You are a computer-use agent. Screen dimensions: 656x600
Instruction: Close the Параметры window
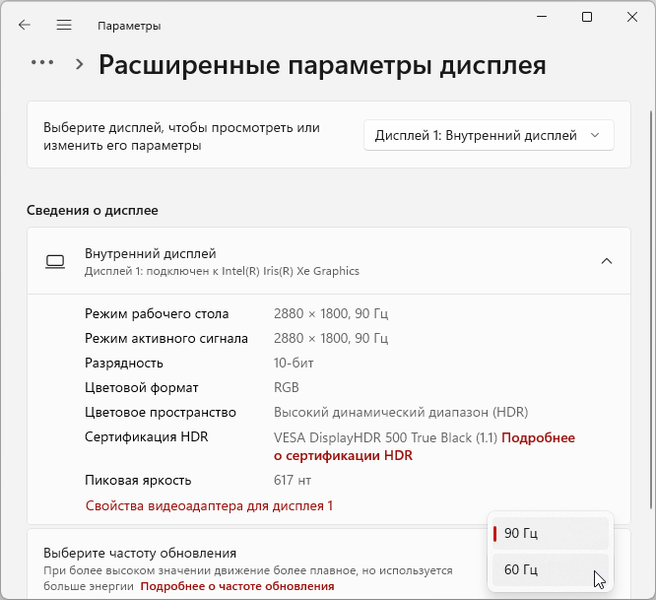(632, 17)
